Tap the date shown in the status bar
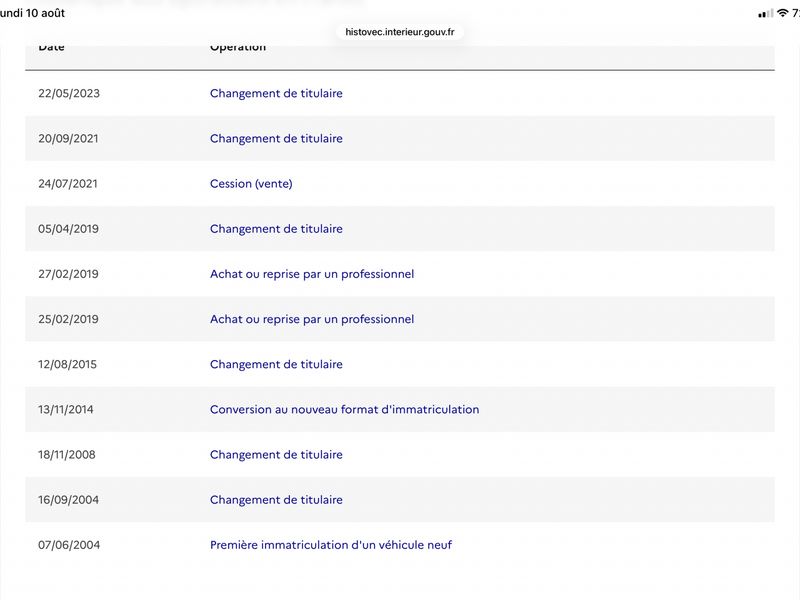 point(32,13)
